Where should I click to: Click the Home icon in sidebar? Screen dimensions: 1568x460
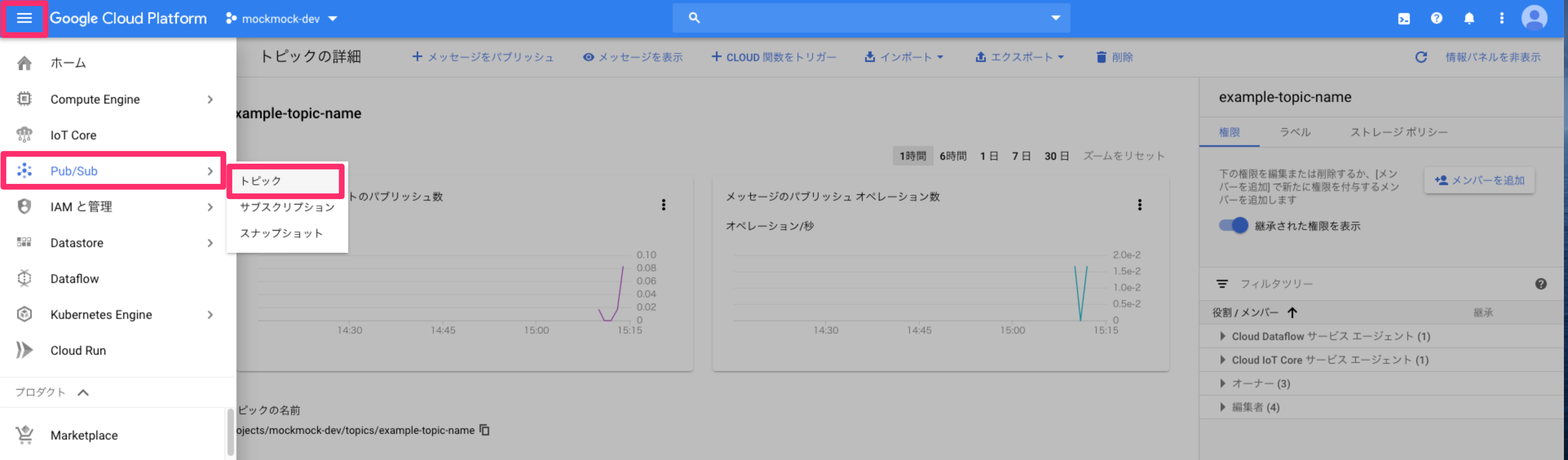[x=24, y=63]
